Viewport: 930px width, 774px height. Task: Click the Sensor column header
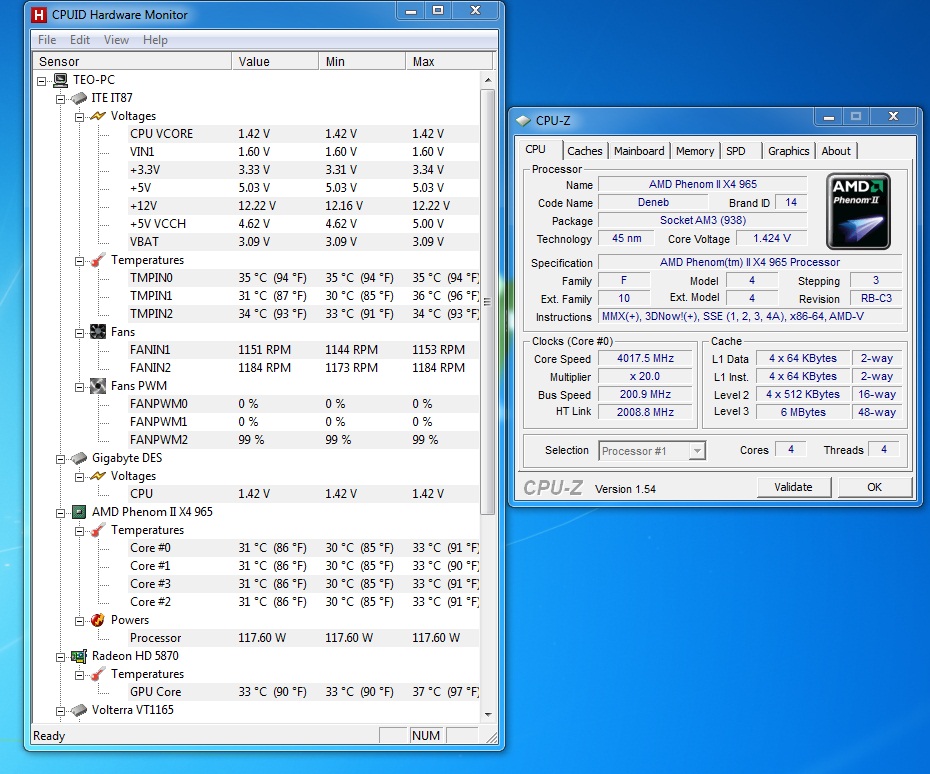pos(133,62)
